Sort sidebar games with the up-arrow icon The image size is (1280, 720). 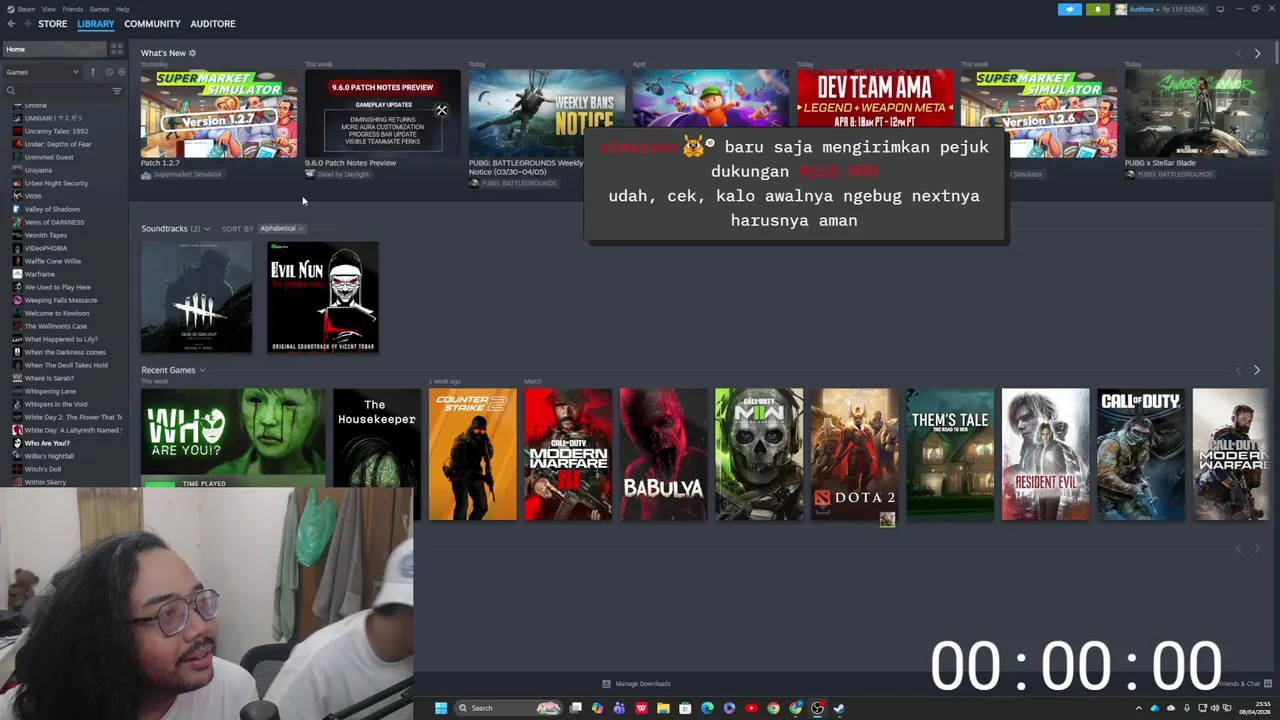(93, 72)
